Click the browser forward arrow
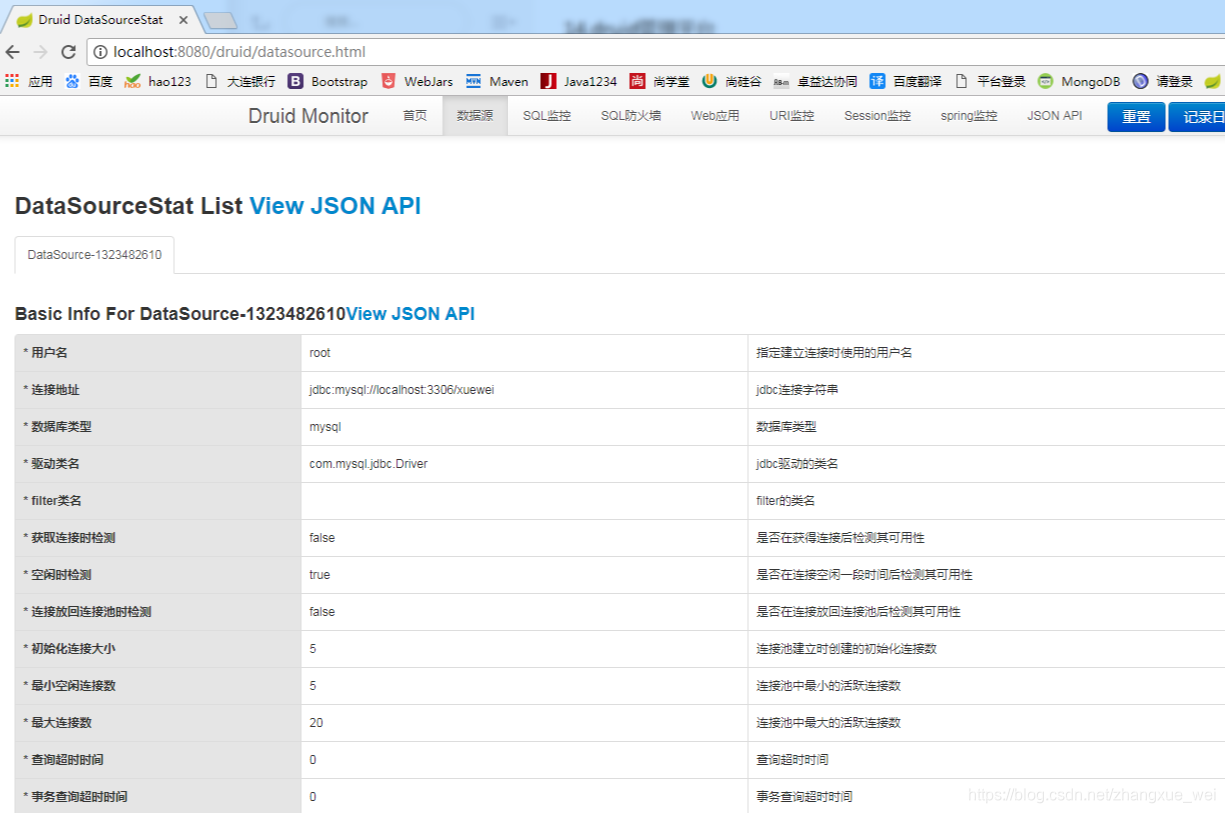Screen dimensions: 1225x813 click(40, 52)
